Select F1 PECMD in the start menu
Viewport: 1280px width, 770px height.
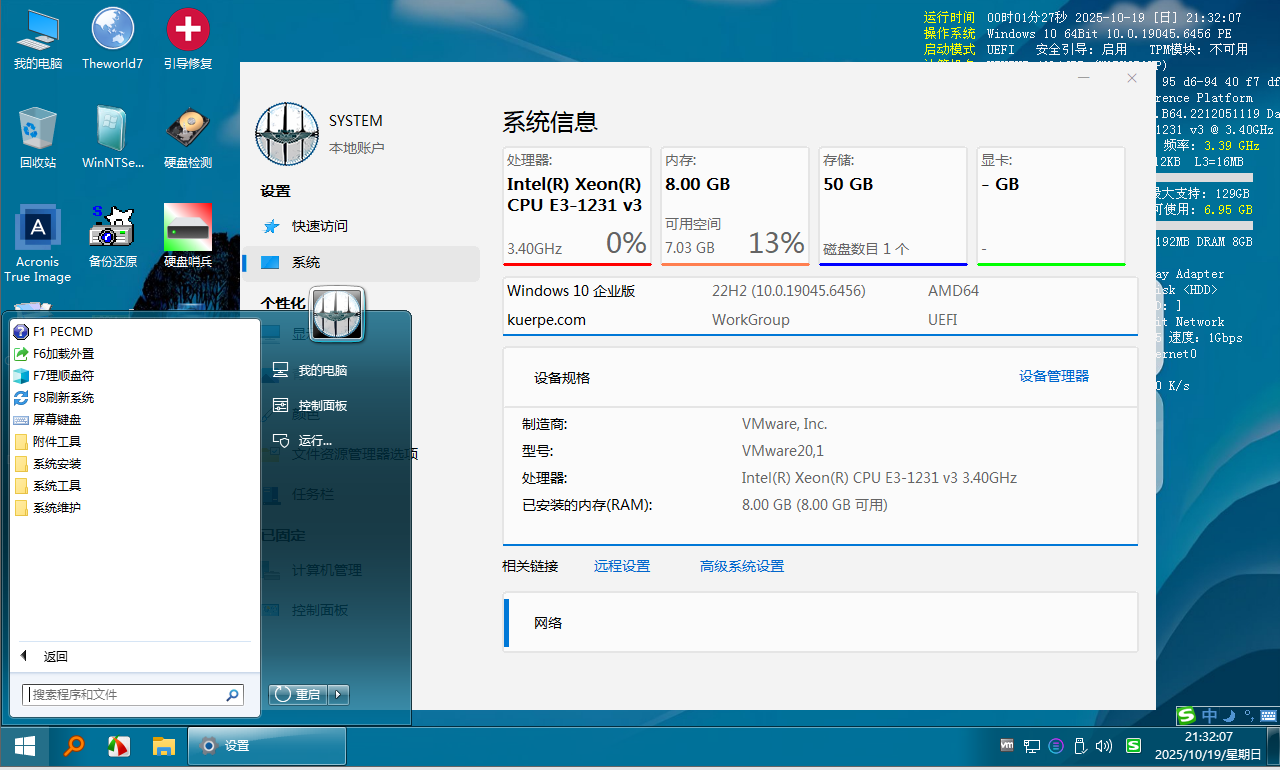[60, 332]
